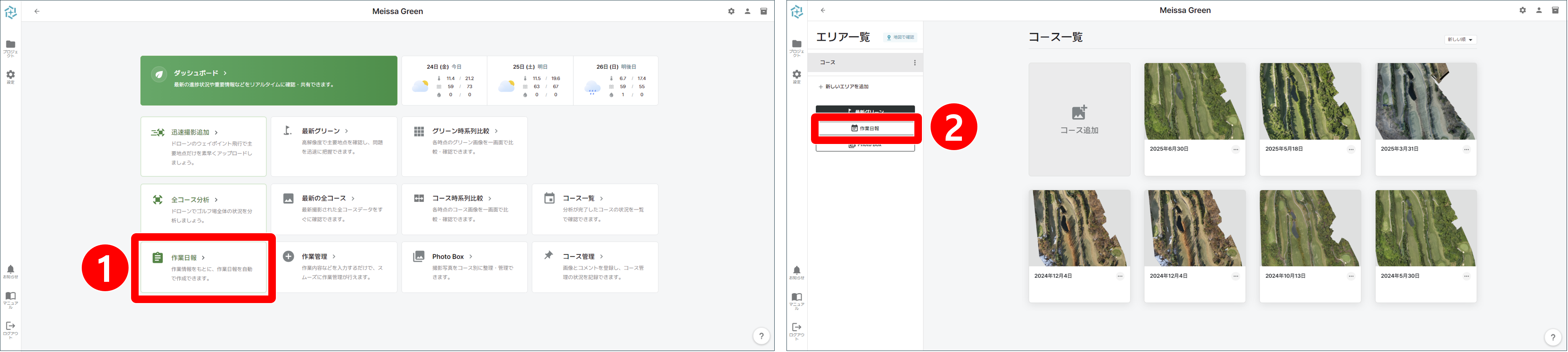Click the back arrow beside Meissa Green
This screenshot has height=352, width=1568.
click(x=38, y=10)
